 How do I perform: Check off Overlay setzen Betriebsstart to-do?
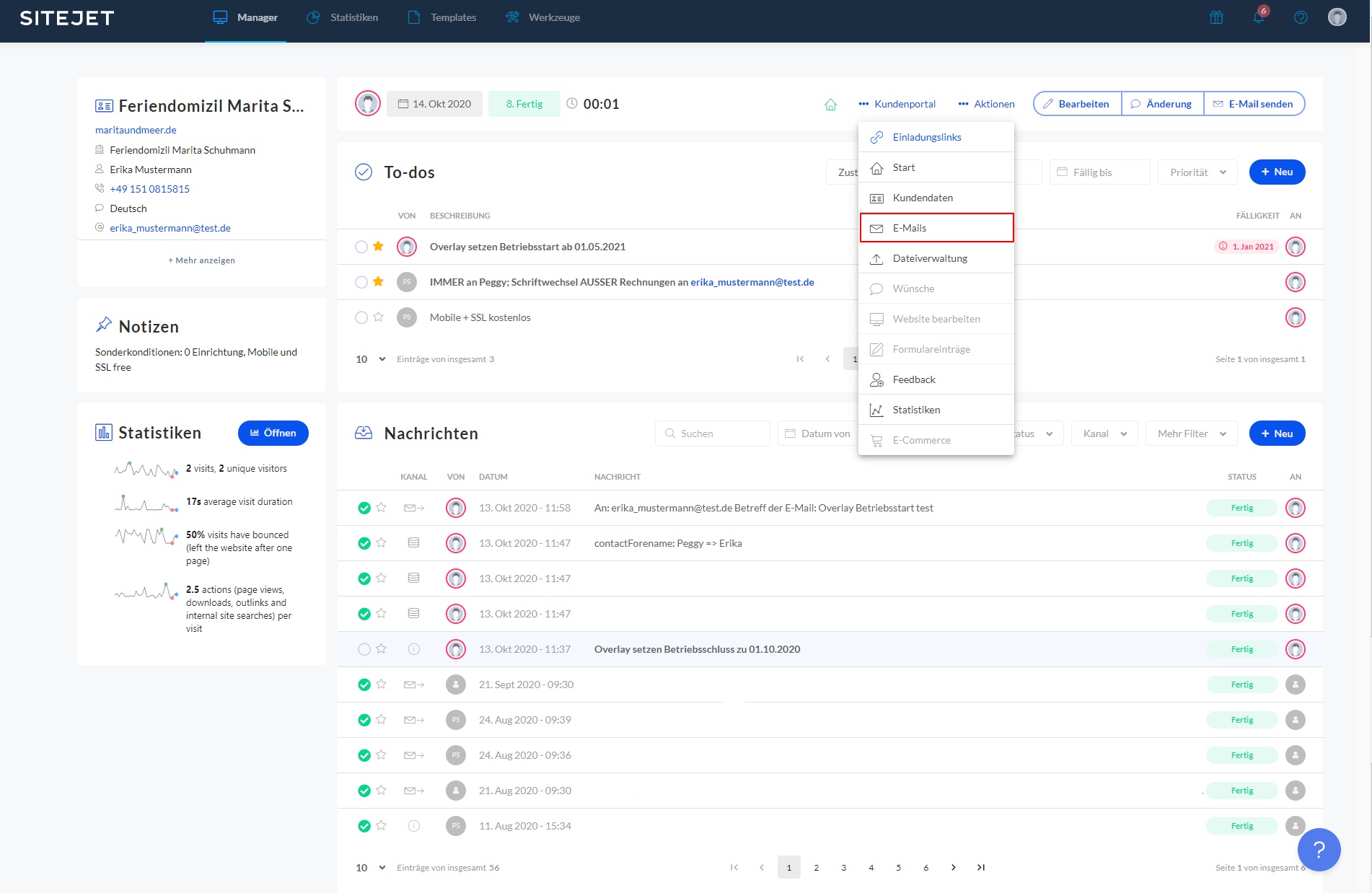[361, 247]
